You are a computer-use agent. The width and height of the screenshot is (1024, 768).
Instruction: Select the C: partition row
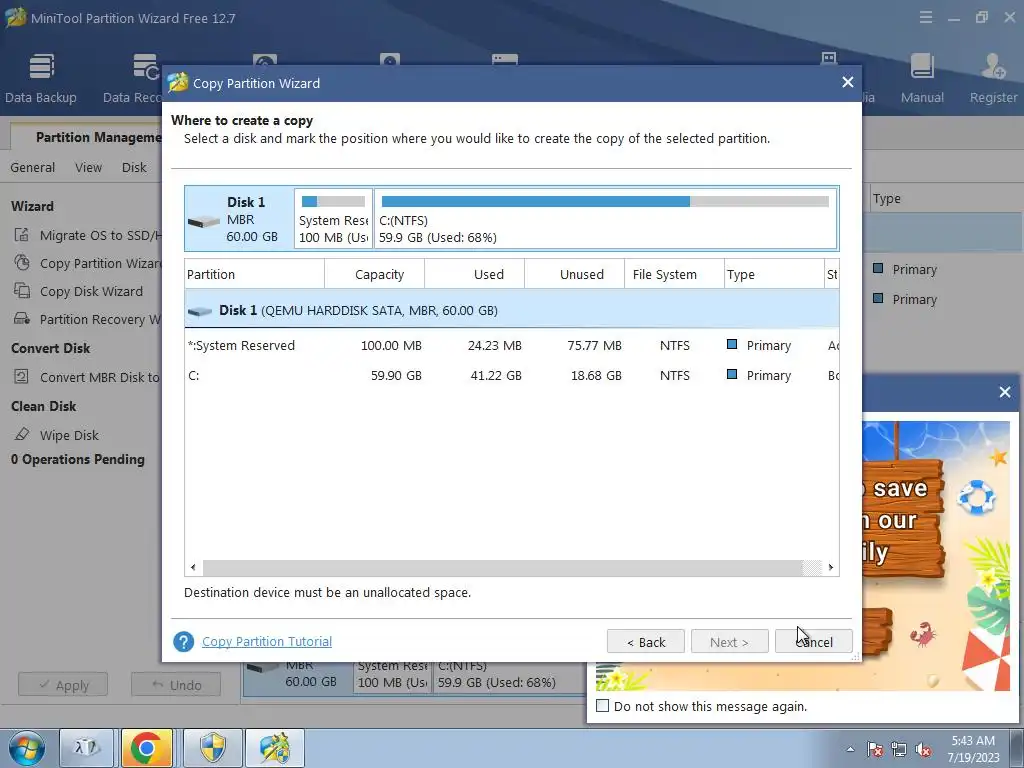tap(511, 376)
